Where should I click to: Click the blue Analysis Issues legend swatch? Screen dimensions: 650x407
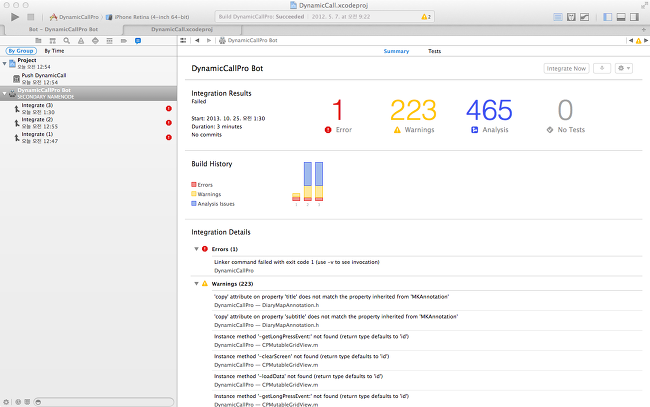click(194, 204)
